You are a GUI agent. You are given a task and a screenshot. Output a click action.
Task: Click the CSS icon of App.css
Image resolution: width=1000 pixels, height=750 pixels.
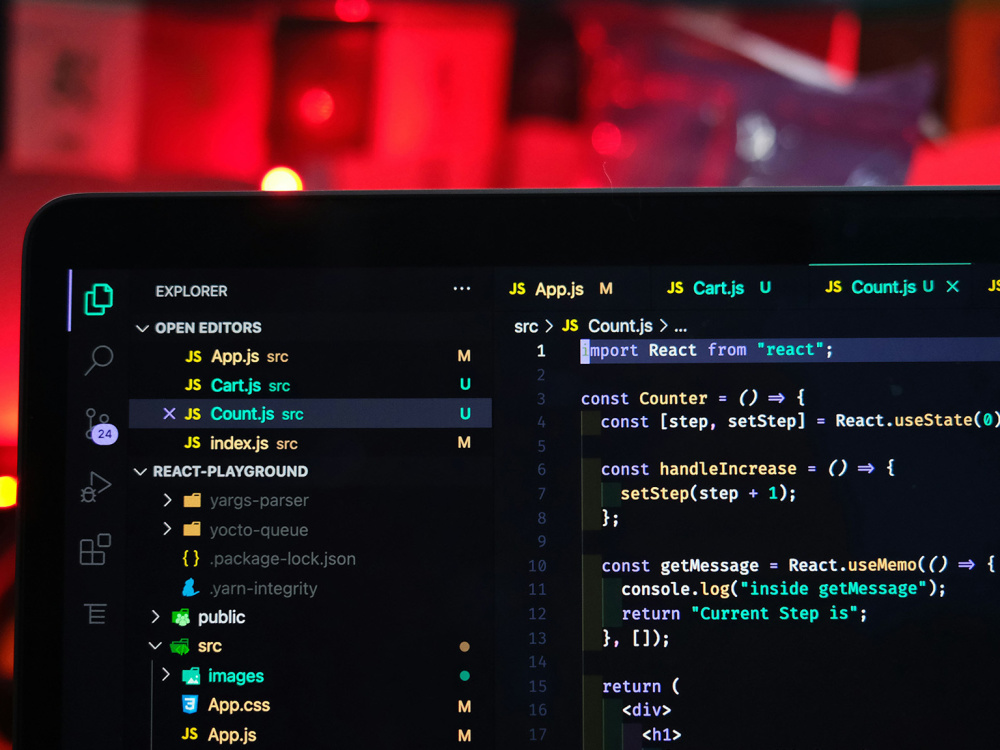[189, 704]
